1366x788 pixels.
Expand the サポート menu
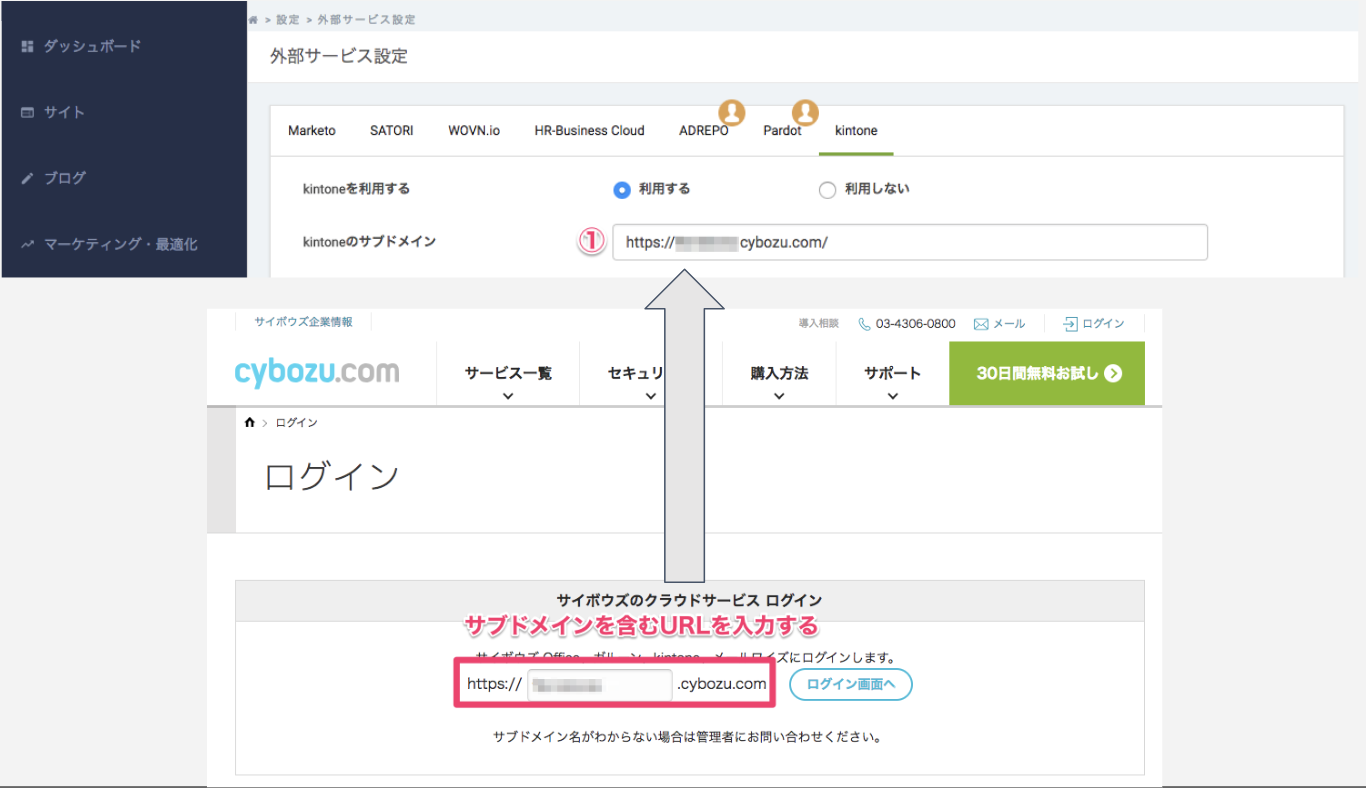coord(893,374)
